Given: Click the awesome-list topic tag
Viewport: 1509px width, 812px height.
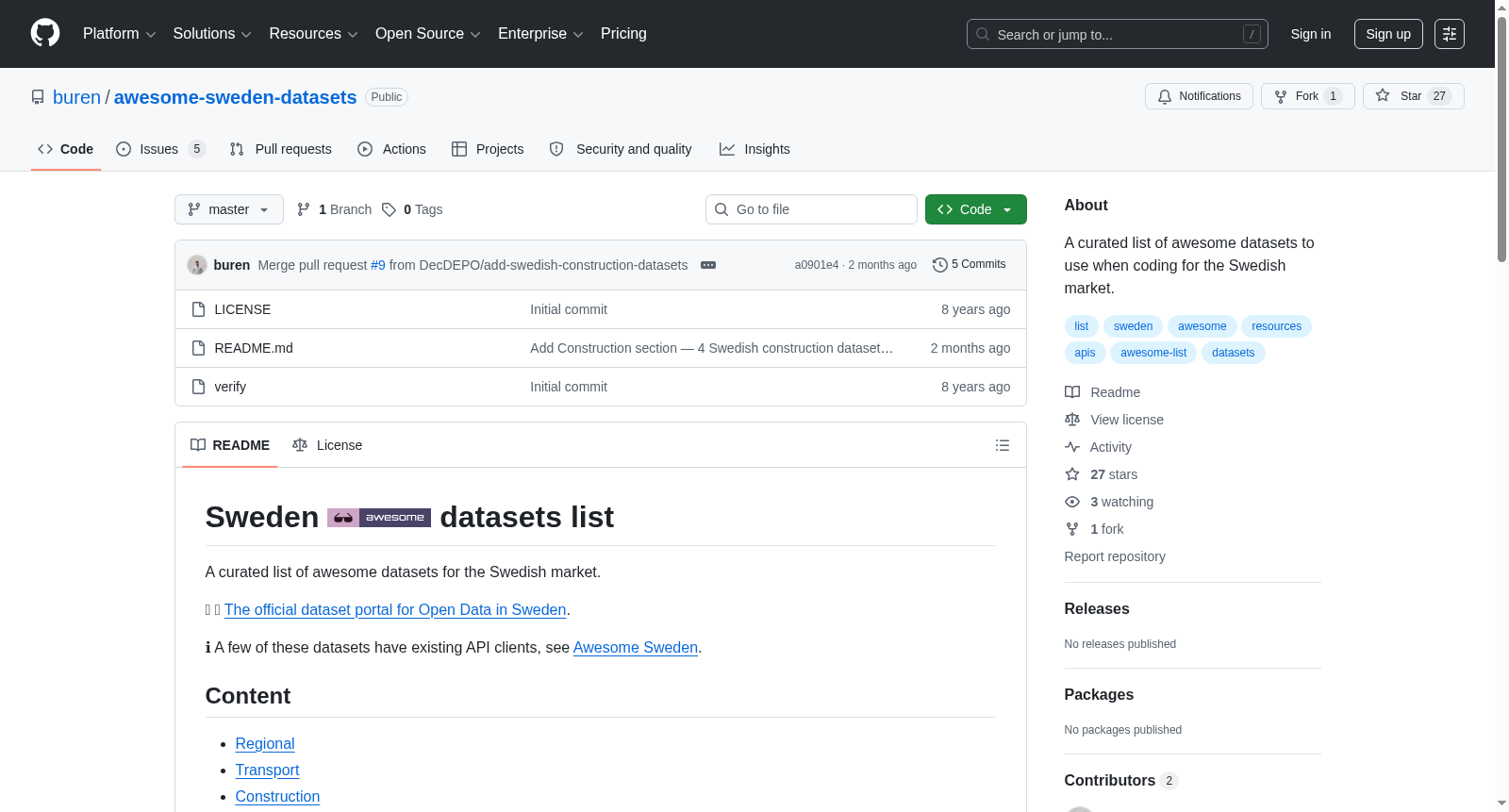Looking at the screenshot, I should (1153, 353).
